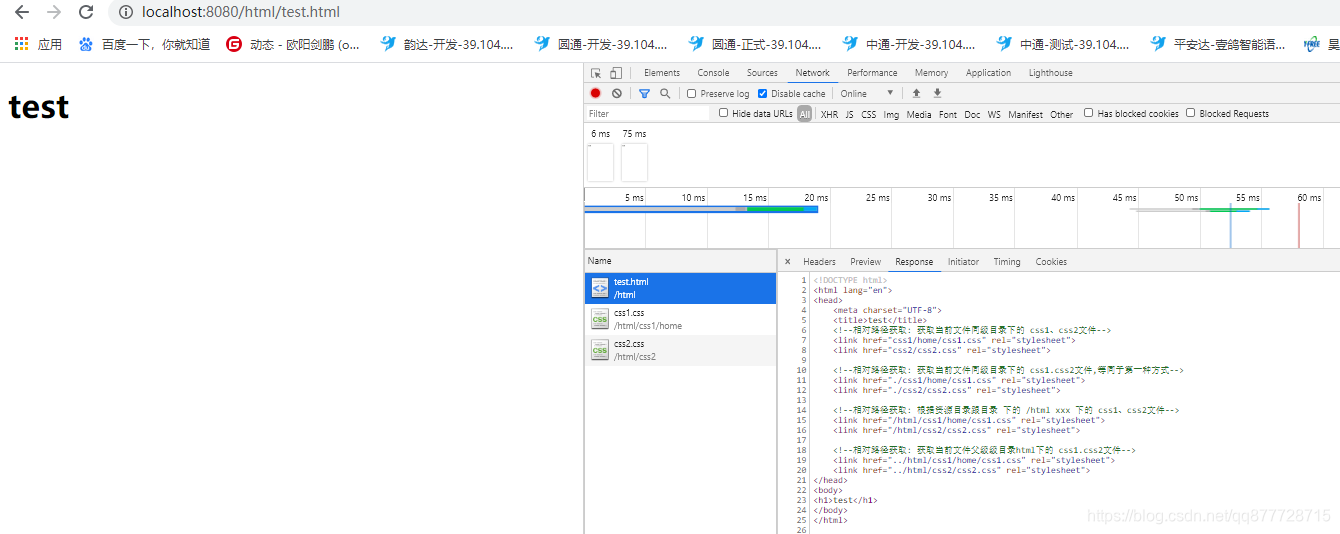Filter requests by XHR
1340x534 pixels.
click(x=829, y=114)
